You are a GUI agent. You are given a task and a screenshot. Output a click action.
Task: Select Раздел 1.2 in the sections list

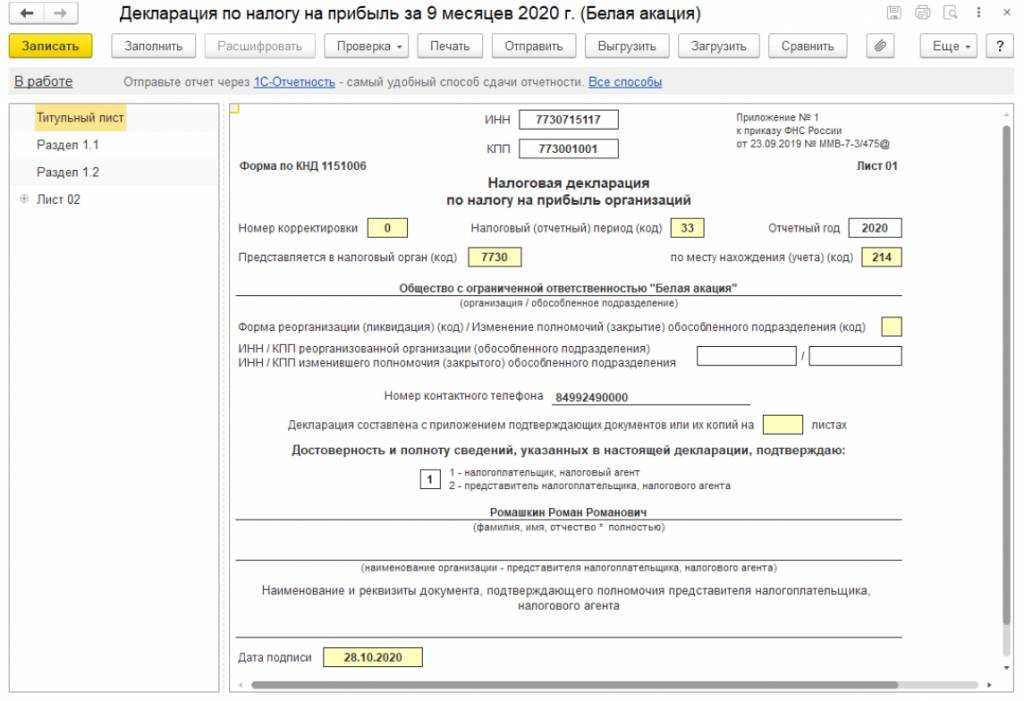[68, 172]
